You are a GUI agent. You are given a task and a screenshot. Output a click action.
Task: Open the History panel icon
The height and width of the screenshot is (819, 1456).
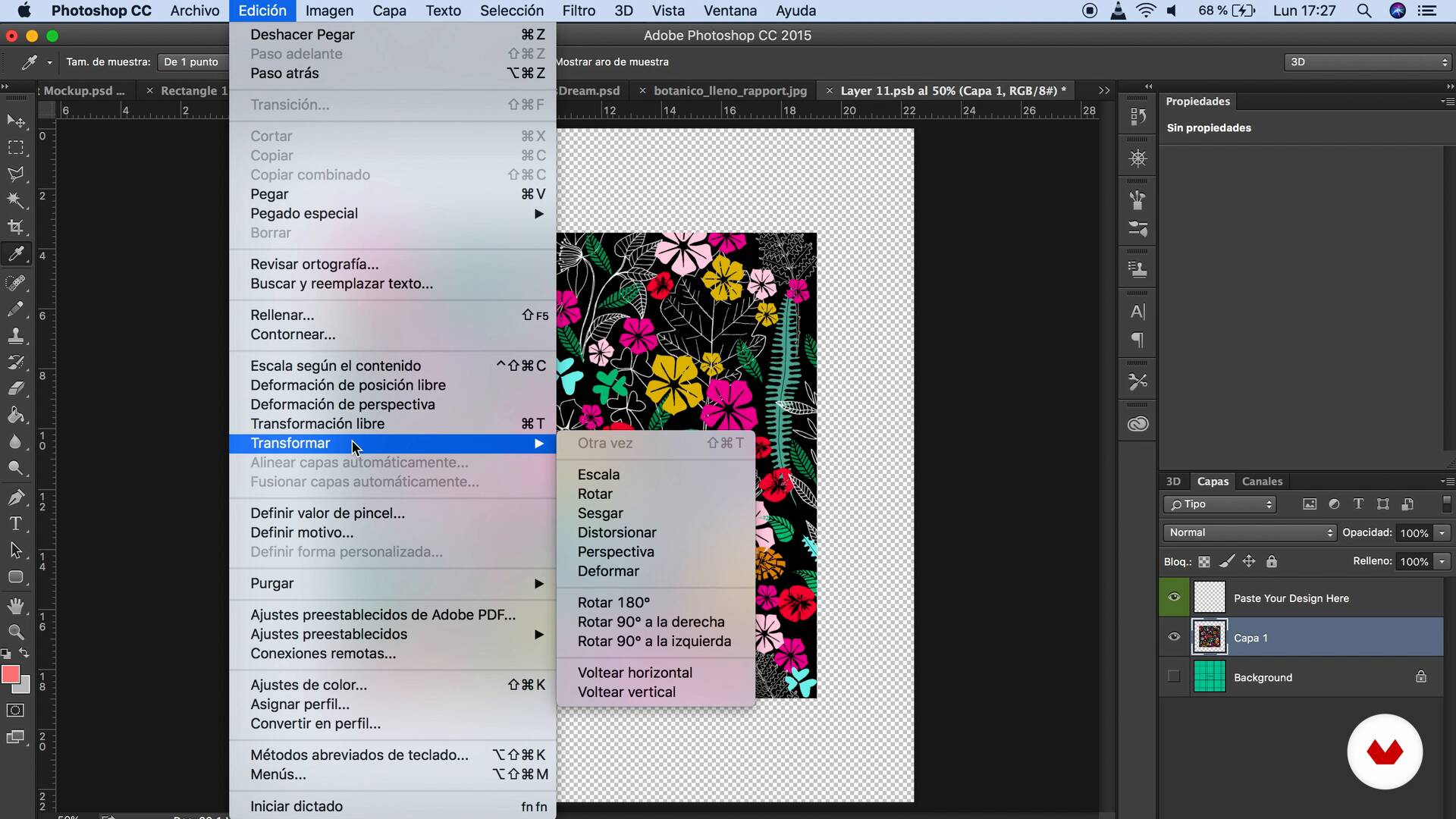coord(1137,117)
